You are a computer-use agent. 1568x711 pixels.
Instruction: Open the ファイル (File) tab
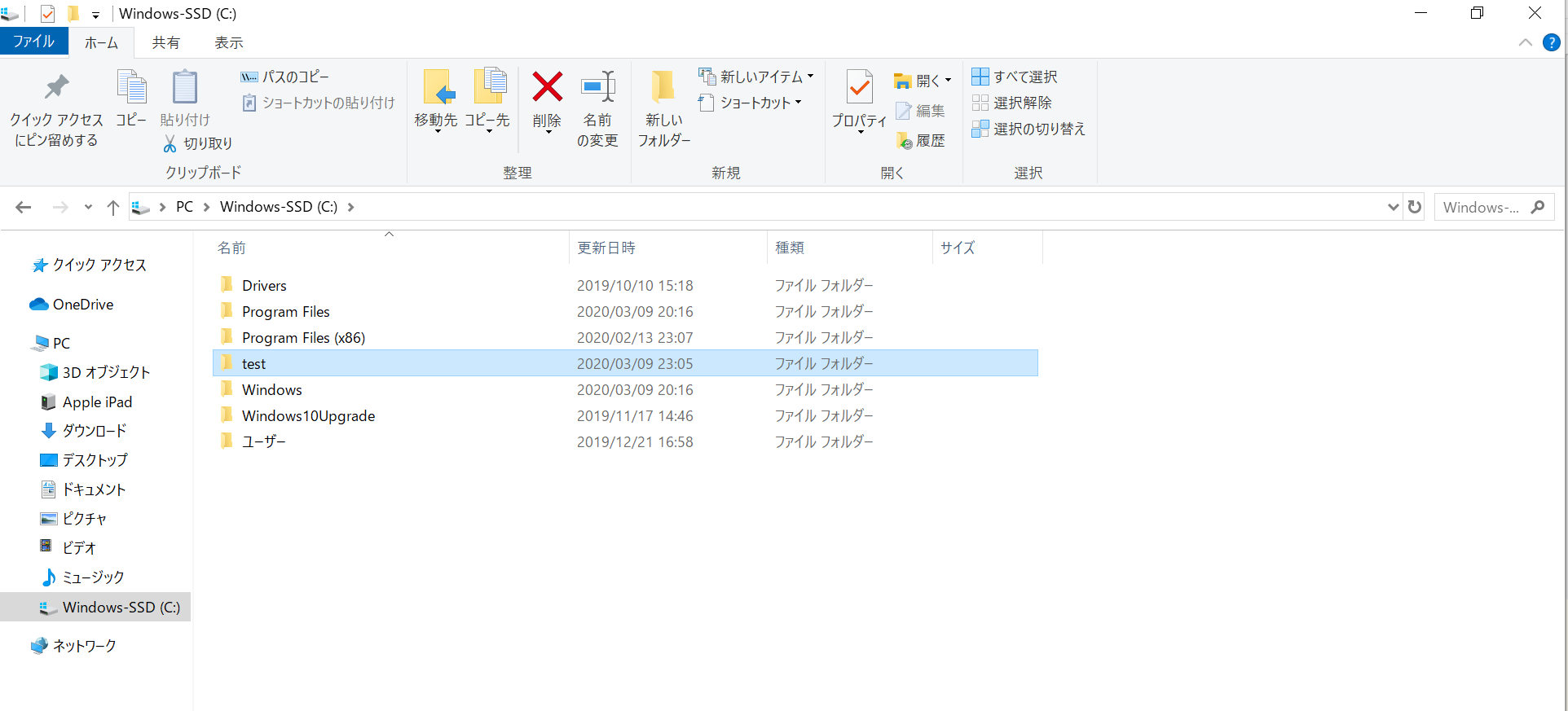pos(33,42)
